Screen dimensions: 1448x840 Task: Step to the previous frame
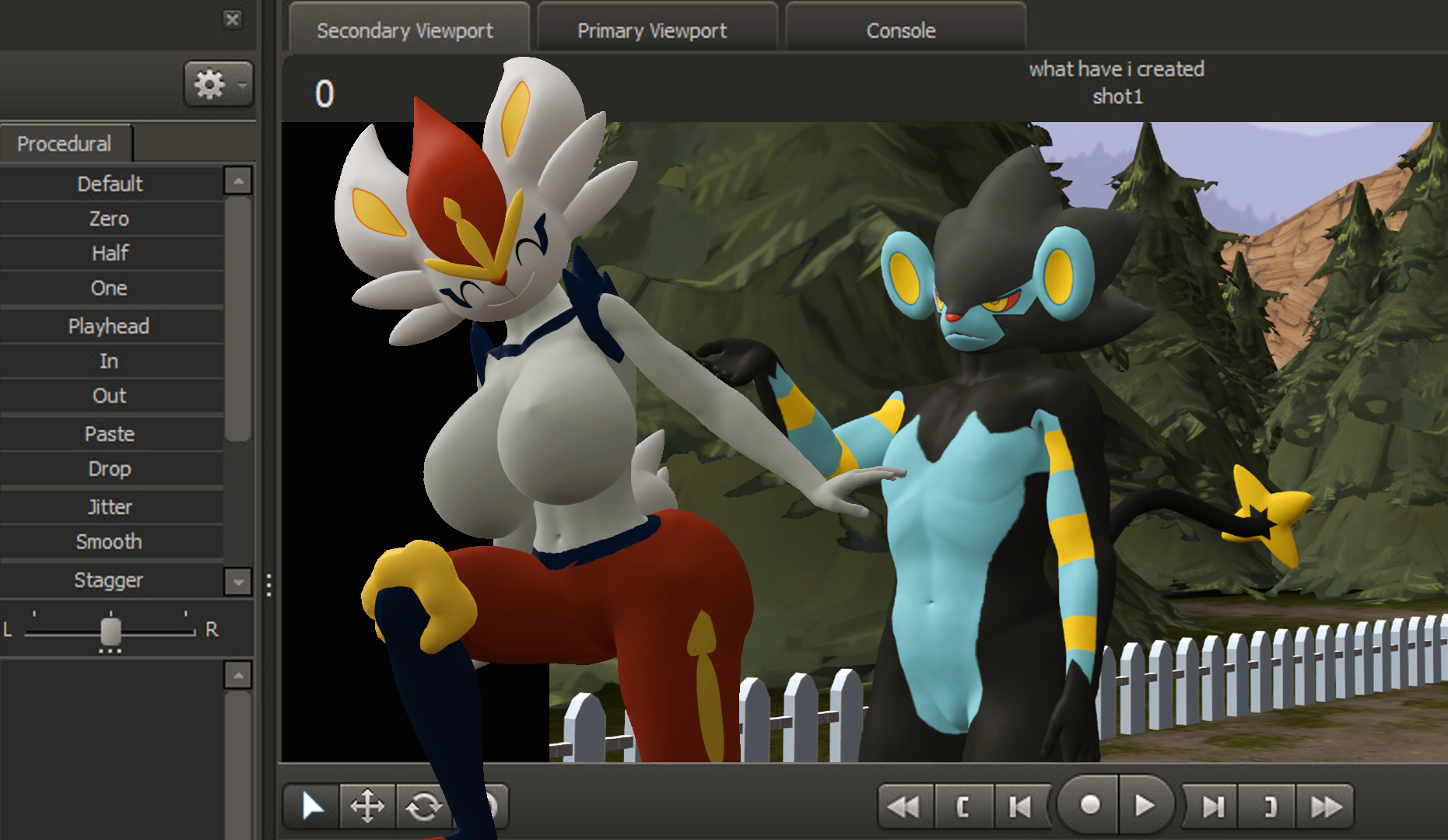pyautogui.click(x=1021, y=807)
